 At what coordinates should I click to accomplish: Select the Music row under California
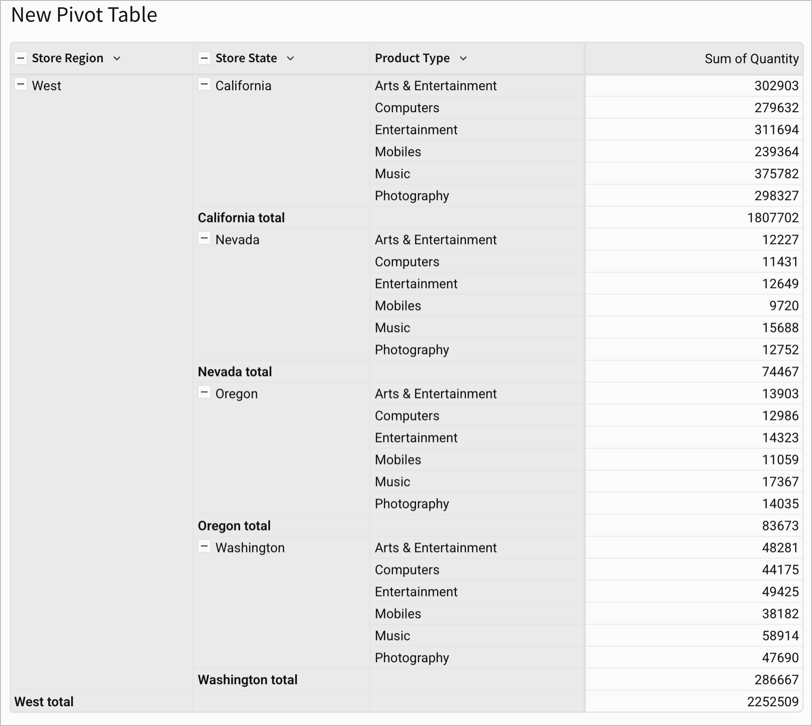[393, 173]
